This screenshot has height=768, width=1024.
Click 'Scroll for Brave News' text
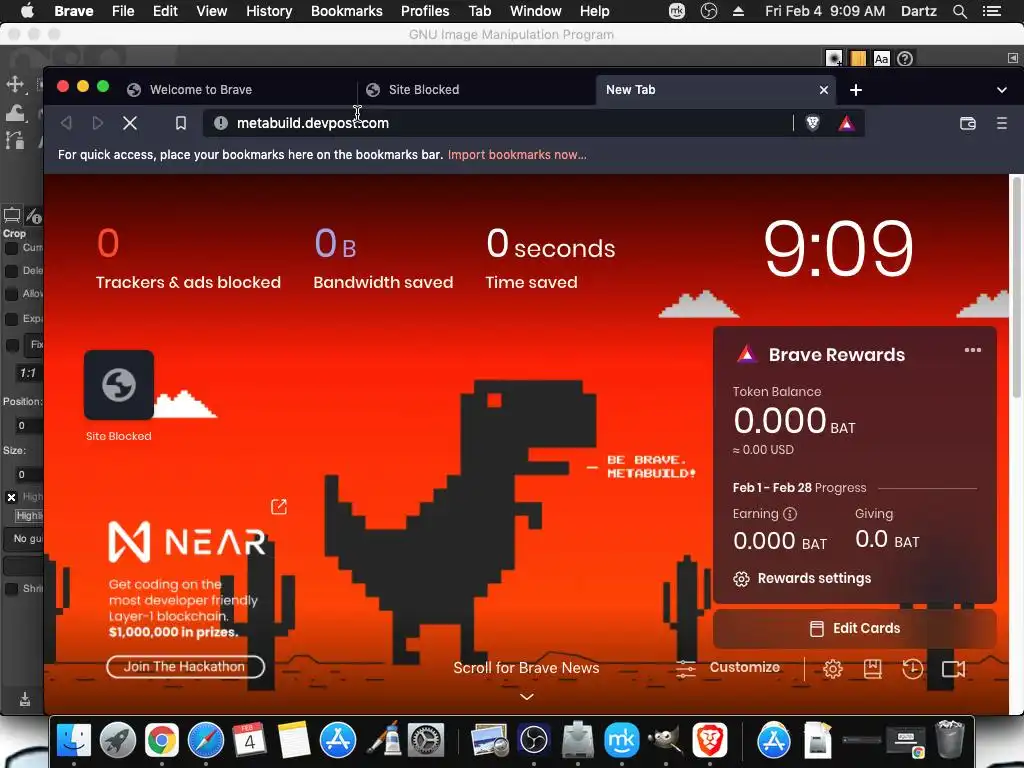click(526, 668)
